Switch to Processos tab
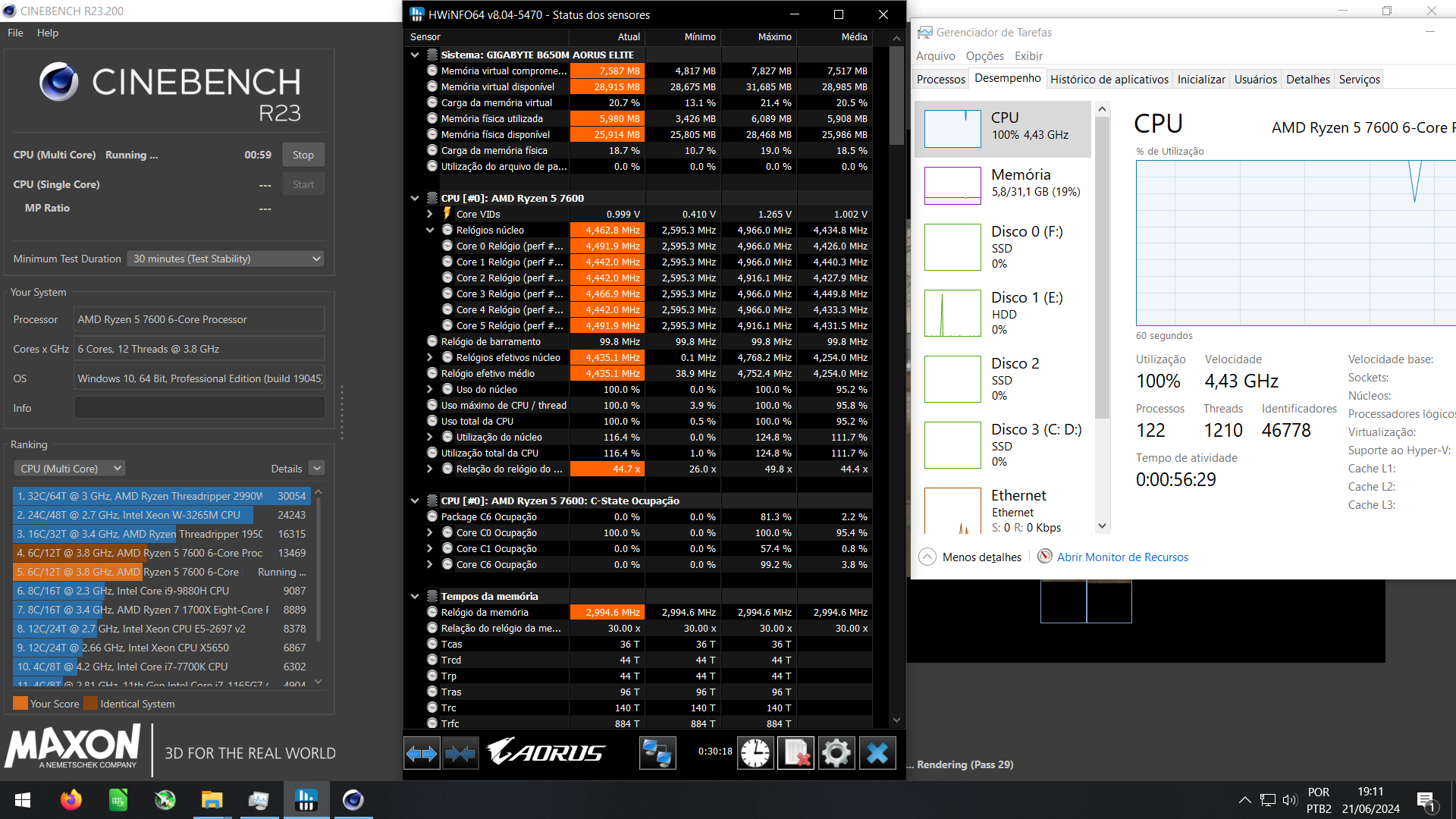Viewport: 1456px width, 819px height. pos(940,79)
